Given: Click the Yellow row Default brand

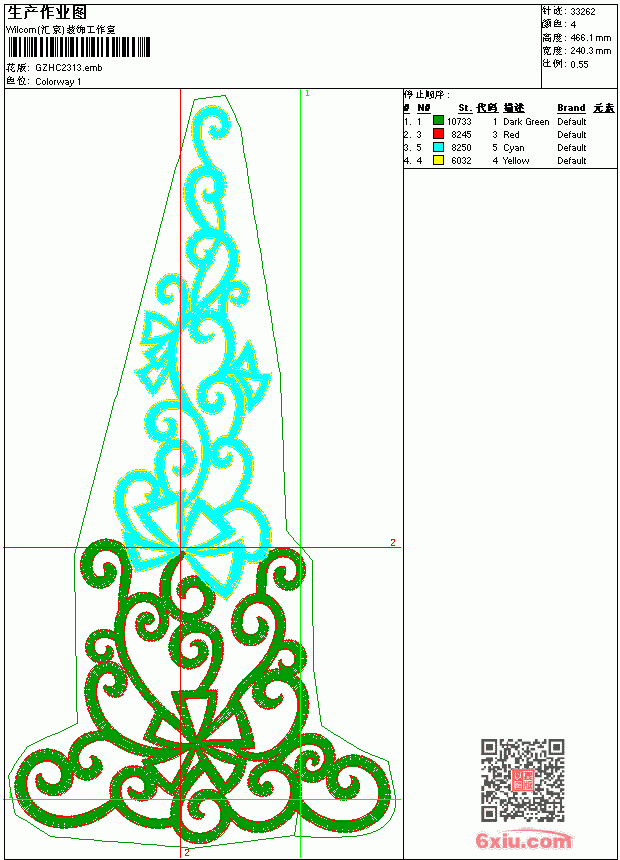Looking at the screenshot, I should (572, 161).
